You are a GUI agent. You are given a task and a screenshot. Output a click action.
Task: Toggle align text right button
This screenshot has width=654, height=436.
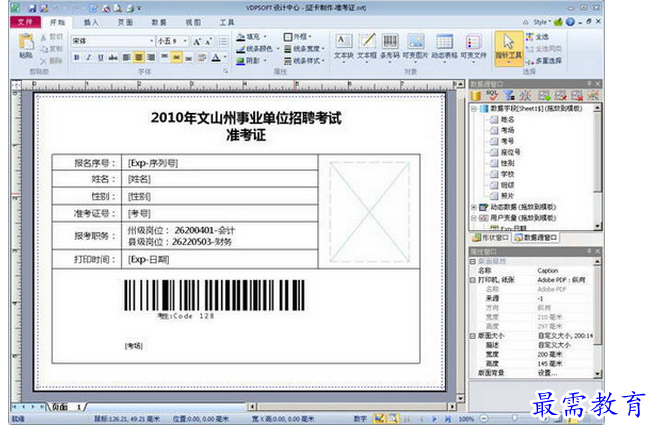pos(151,58)
